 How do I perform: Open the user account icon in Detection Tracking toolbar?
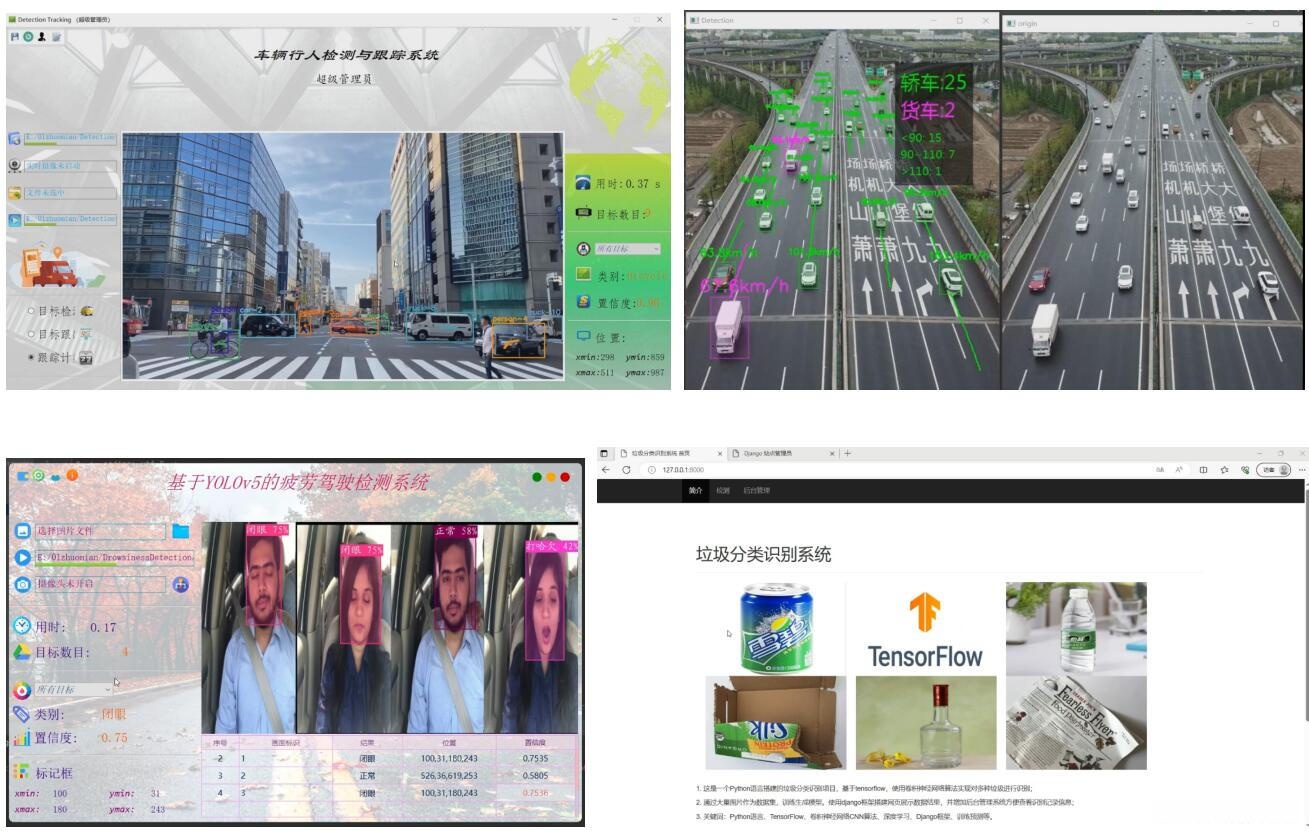click(x=42, y=36)
